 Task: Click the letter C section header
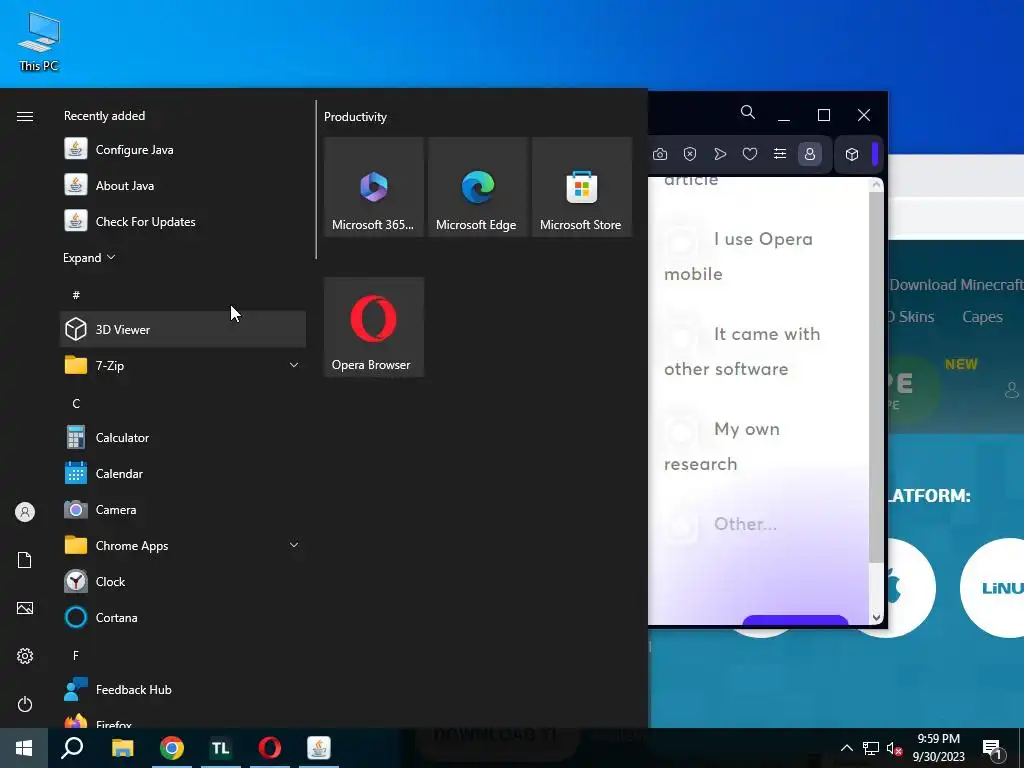(76, 404)
